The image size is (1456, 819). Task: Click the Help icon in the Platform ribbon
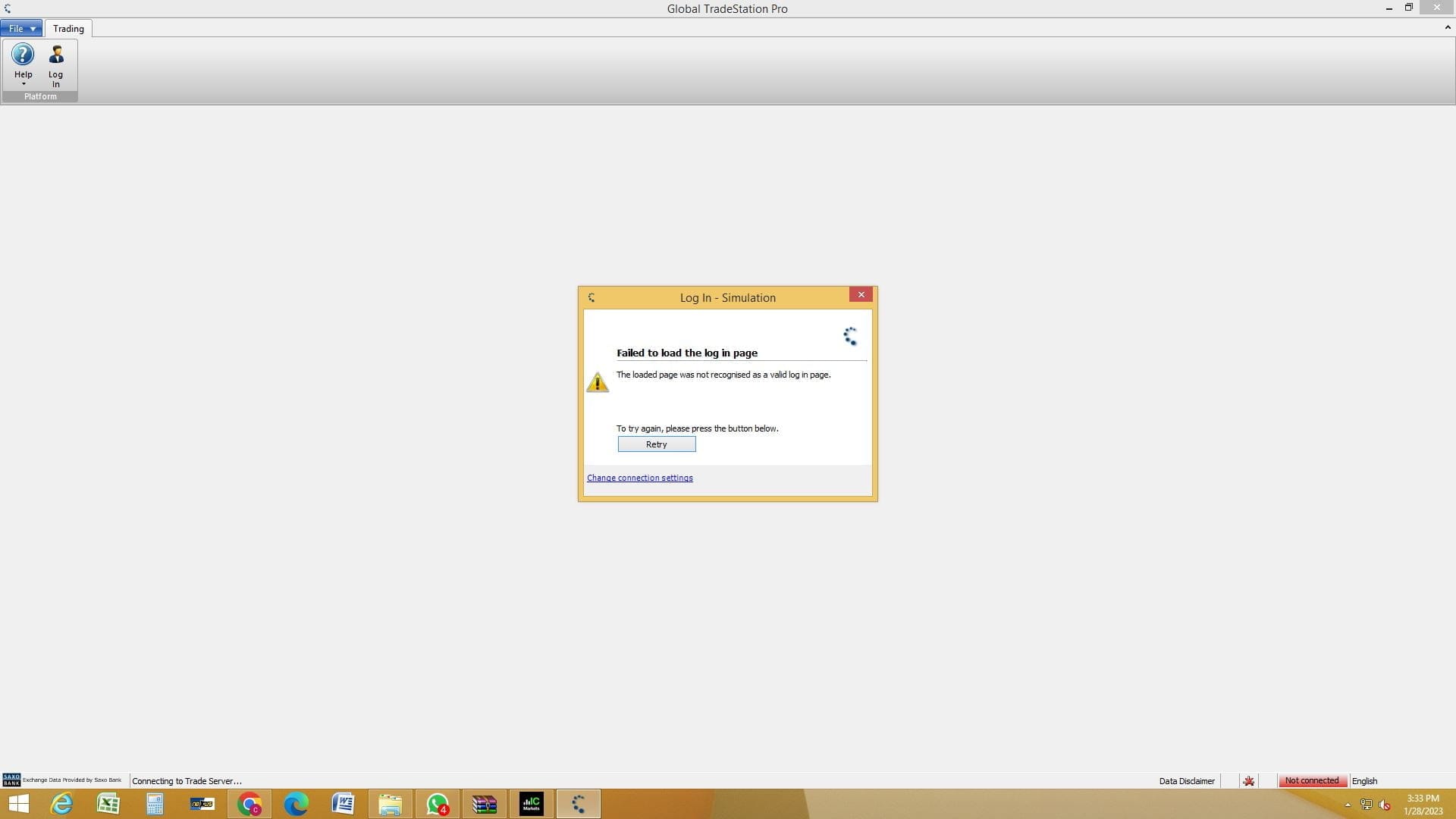tap(23, 55)
